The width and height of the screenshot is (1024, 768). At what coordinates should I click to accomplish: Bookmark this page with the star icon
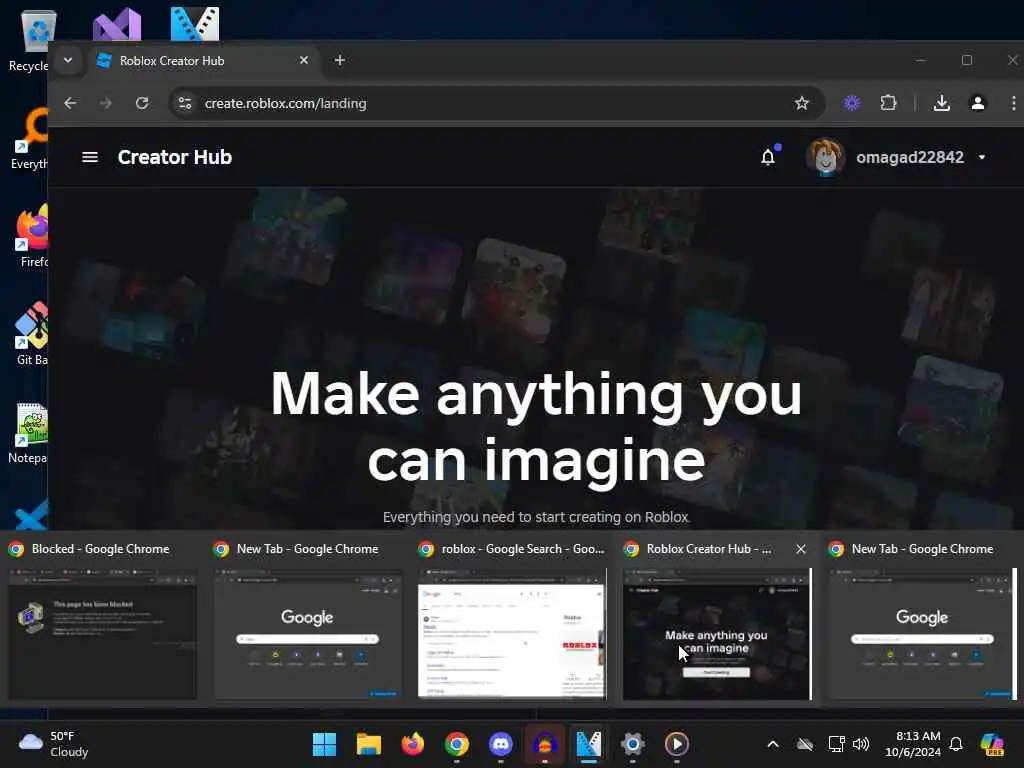point(802,103)
